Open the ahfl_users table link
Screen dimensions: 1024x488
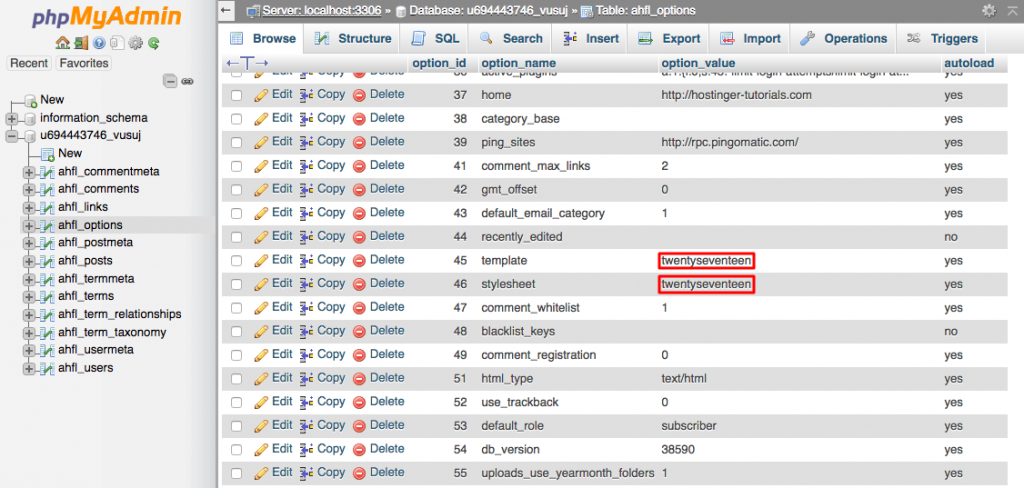point(85,368)
